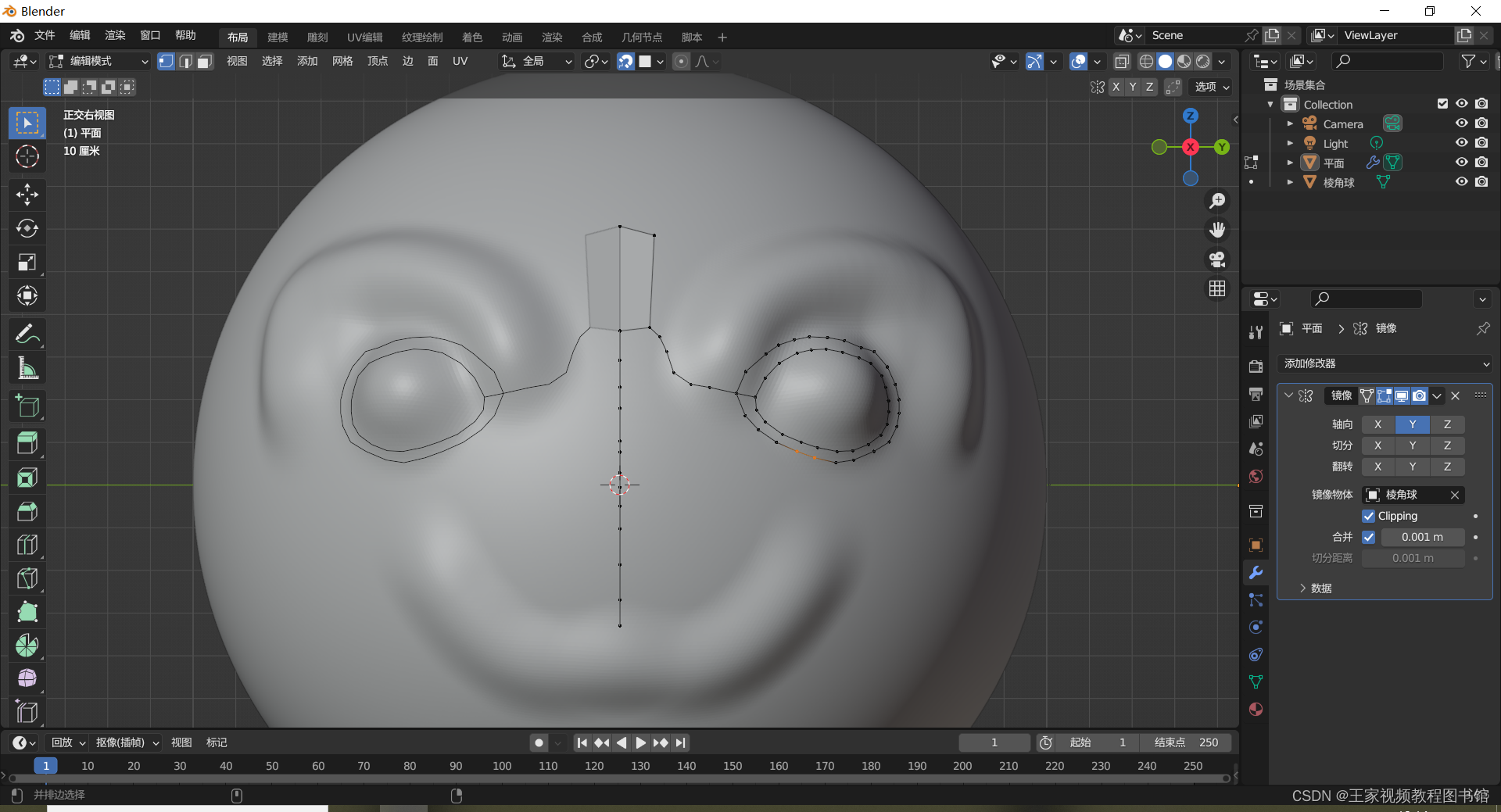Enable mirror axis X (轴向)
This screenshot has height=812, width=1501.
click(1377, 424)
